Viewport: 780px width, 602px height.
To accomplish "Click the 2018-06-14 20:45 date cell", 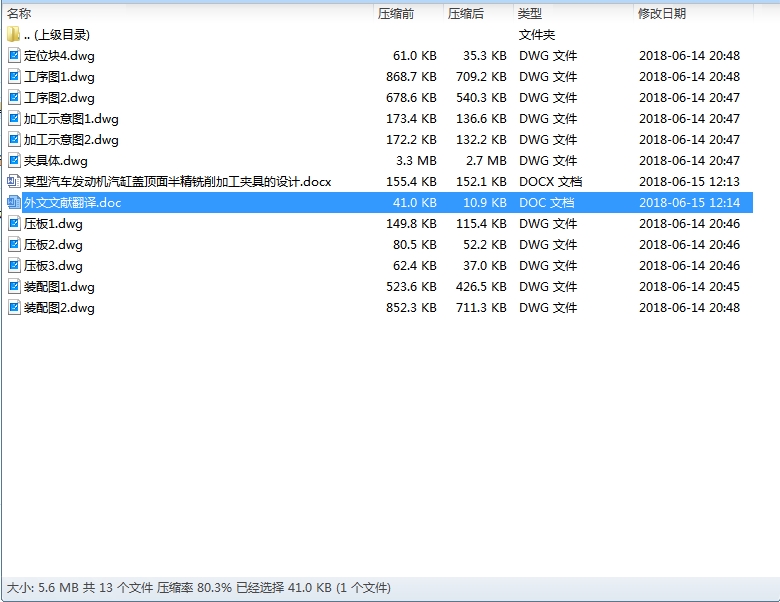I will [689, 287].
